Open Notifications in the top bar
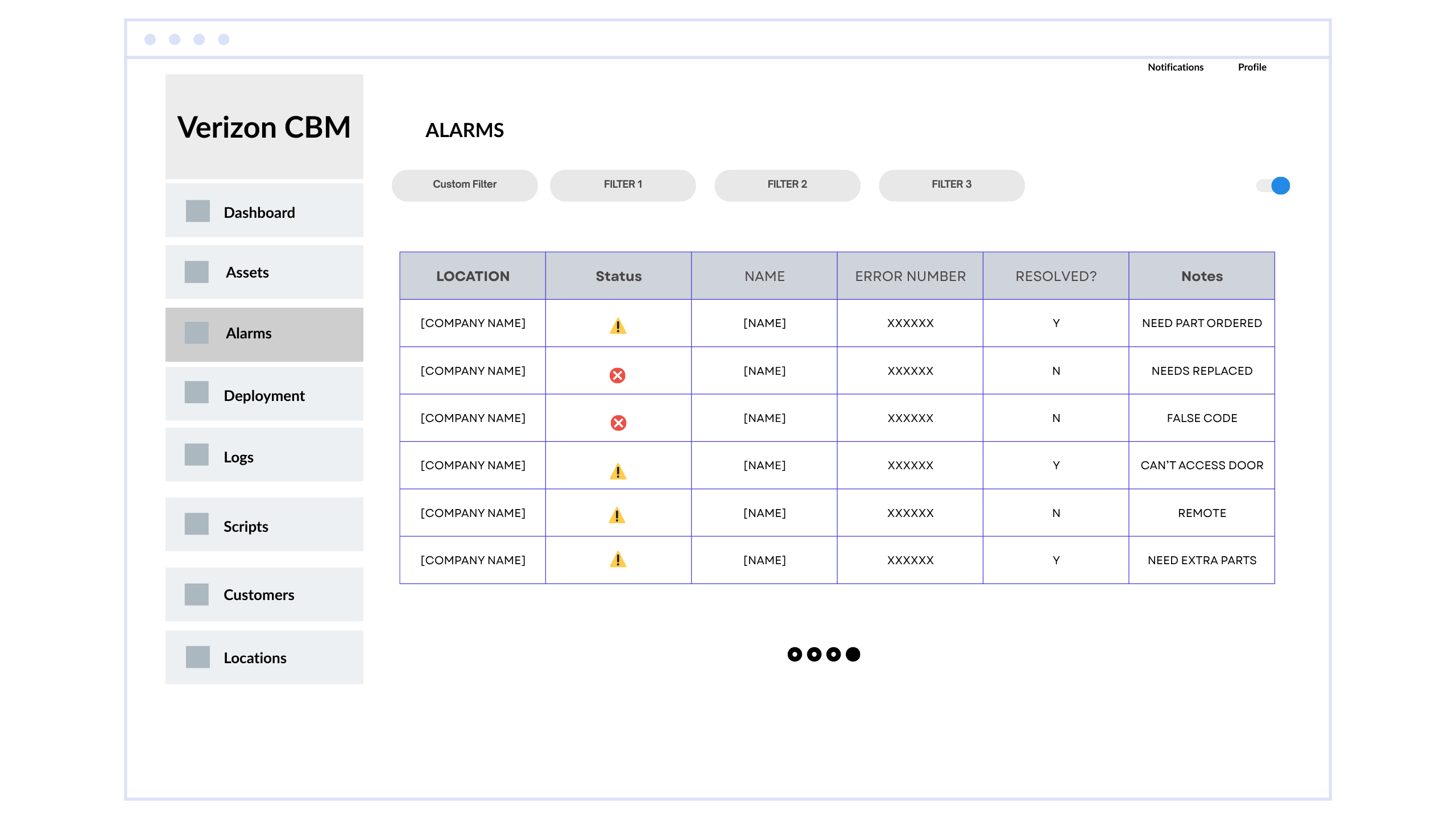 click(x=1175, y=67)
